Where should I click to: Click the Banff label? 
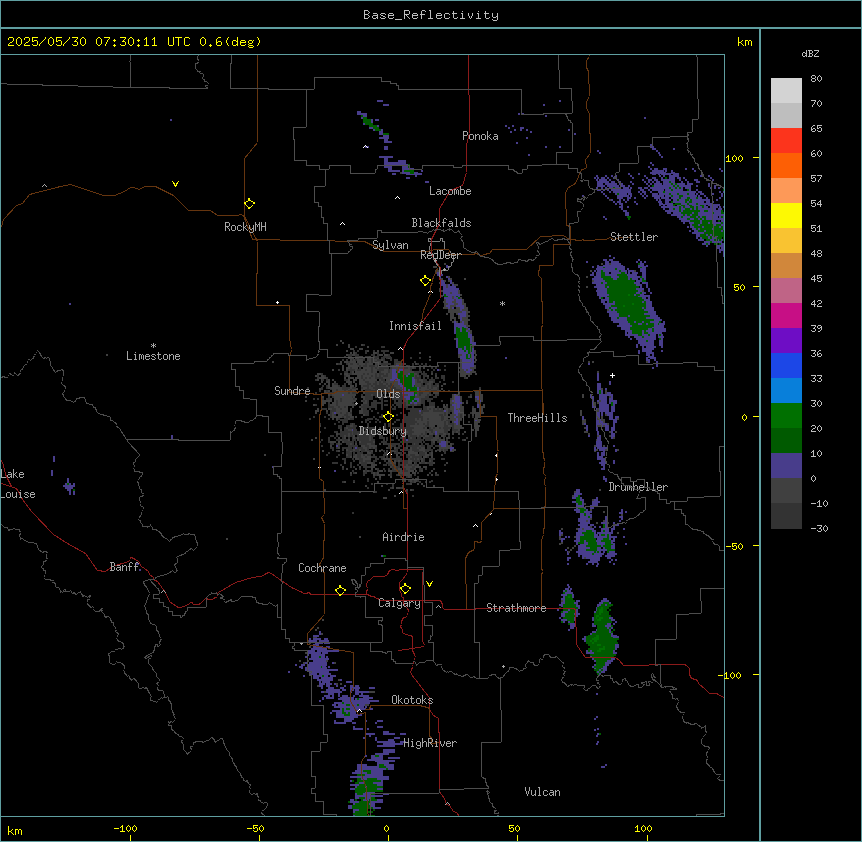click(124, 567)
